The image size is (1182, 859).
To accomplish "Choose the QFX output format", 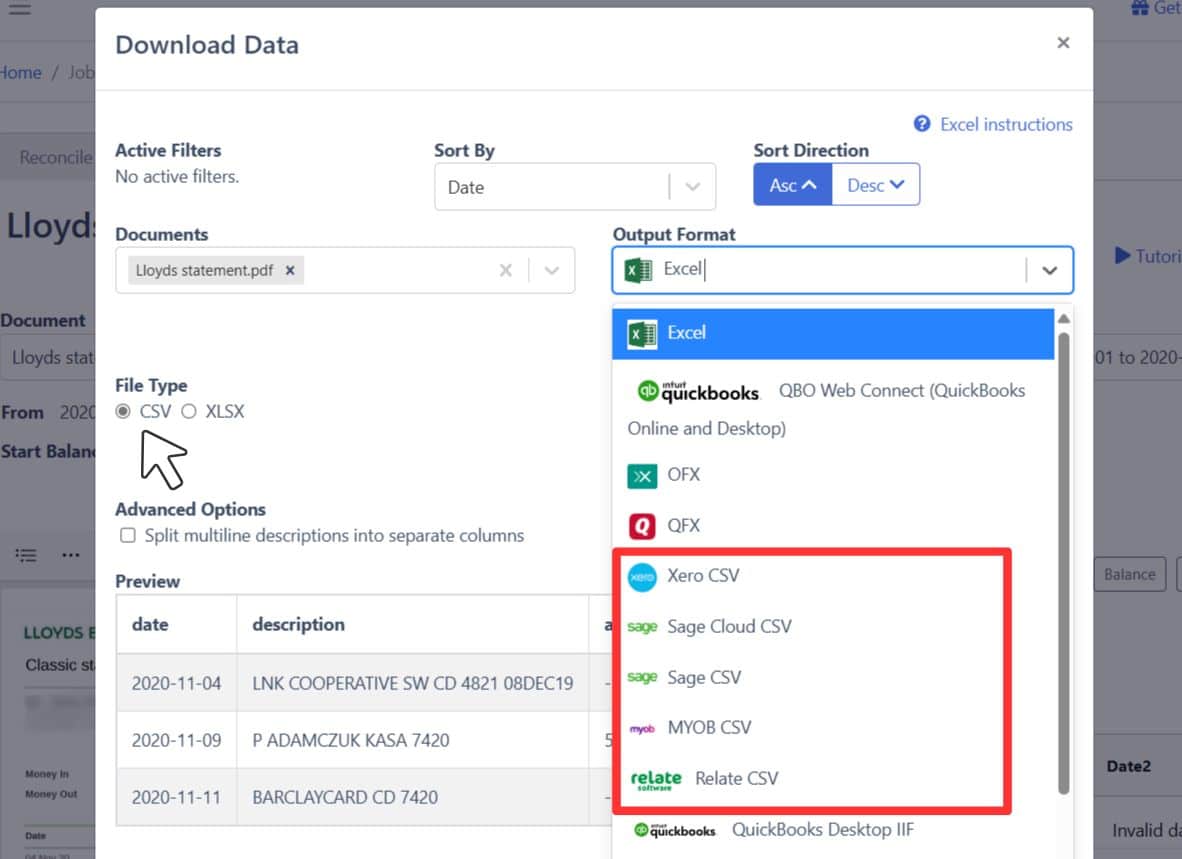I will [833, 526].
